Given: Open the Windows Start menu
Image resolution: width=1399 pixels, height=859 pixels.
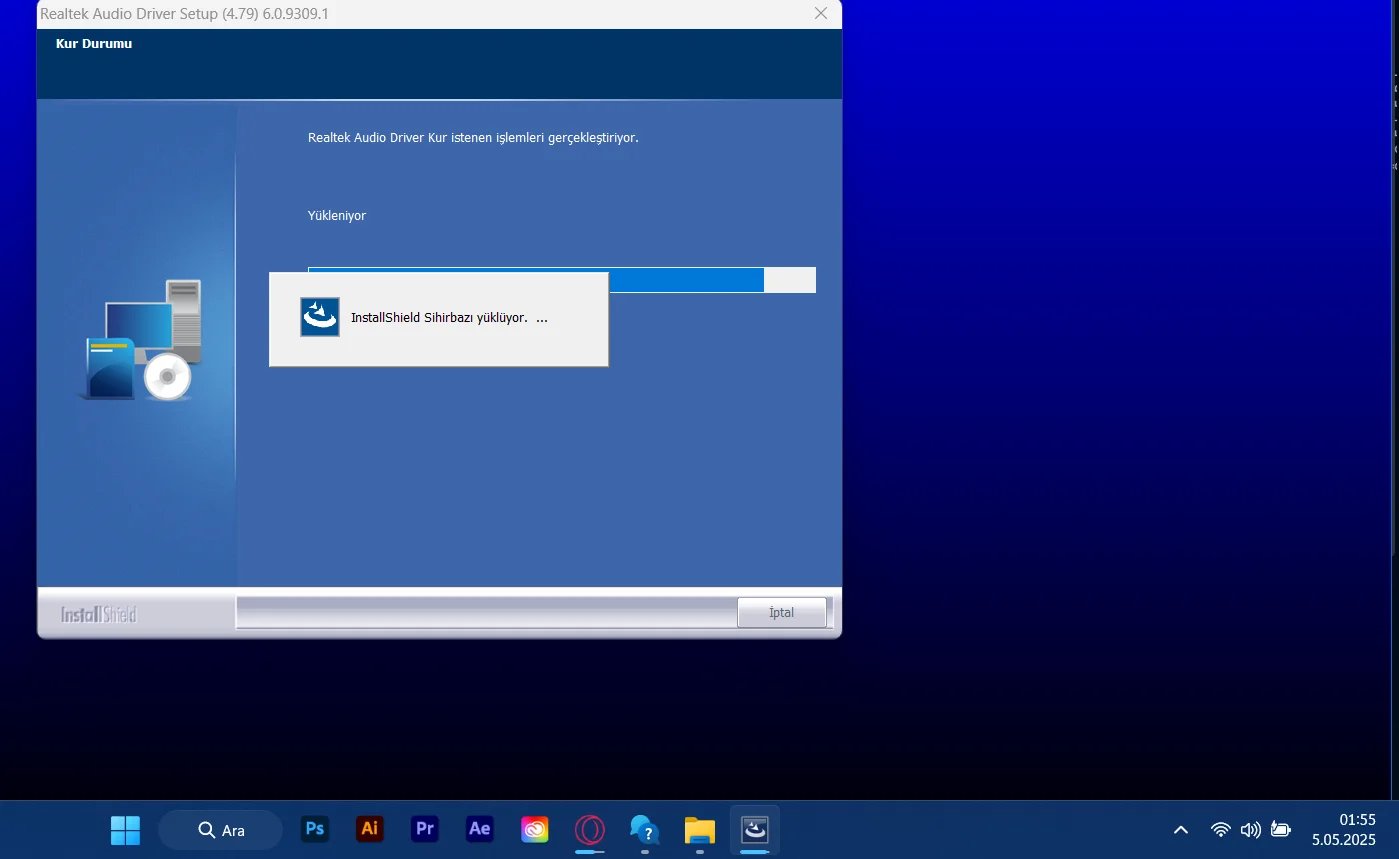Looking at the screenshot, I should 125,830.
